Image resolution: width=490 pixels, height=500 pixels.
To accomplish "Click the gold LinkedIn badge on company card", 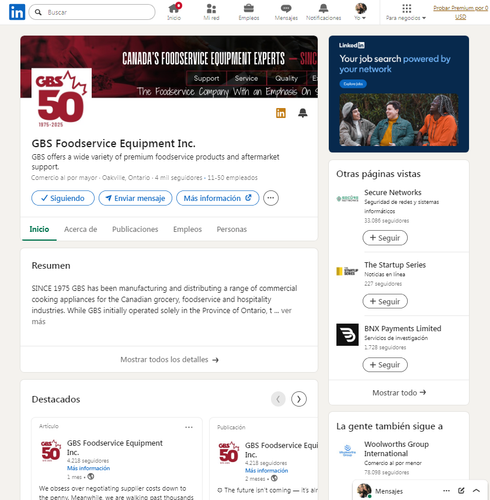I will pos(281,113).
